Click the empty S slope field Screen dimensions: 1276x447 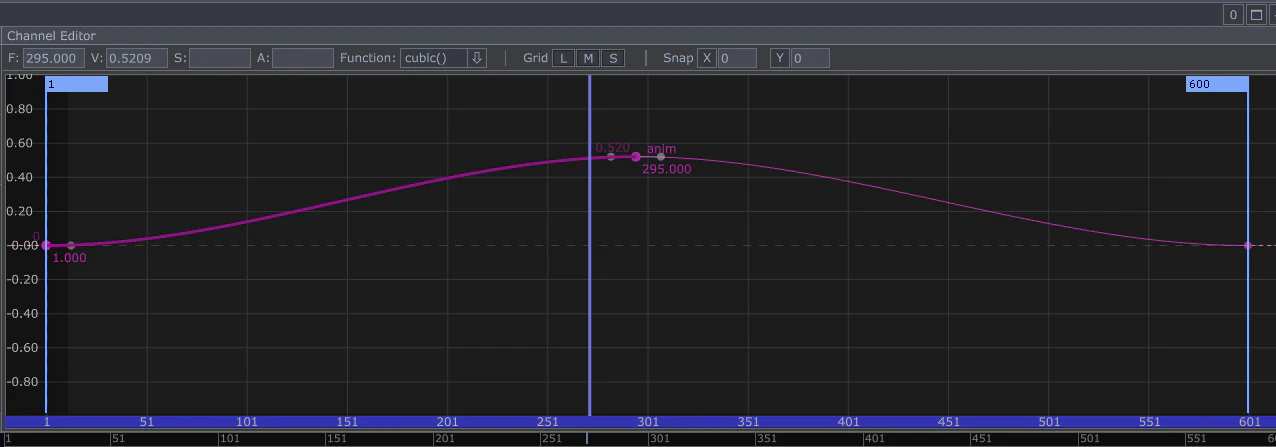(220, 58)
